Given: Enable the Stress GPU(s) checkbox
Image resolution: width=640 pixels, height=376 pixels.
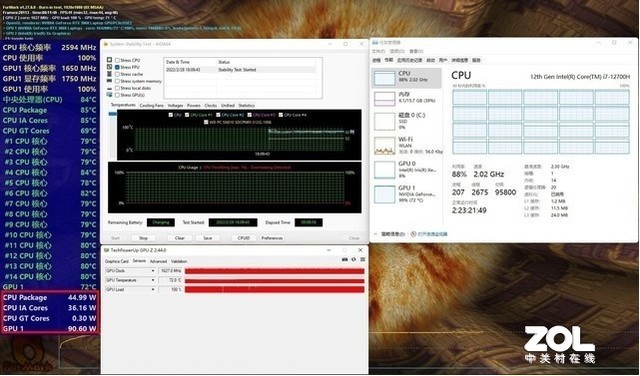Looking at the screenshot, I should [118, 95].
